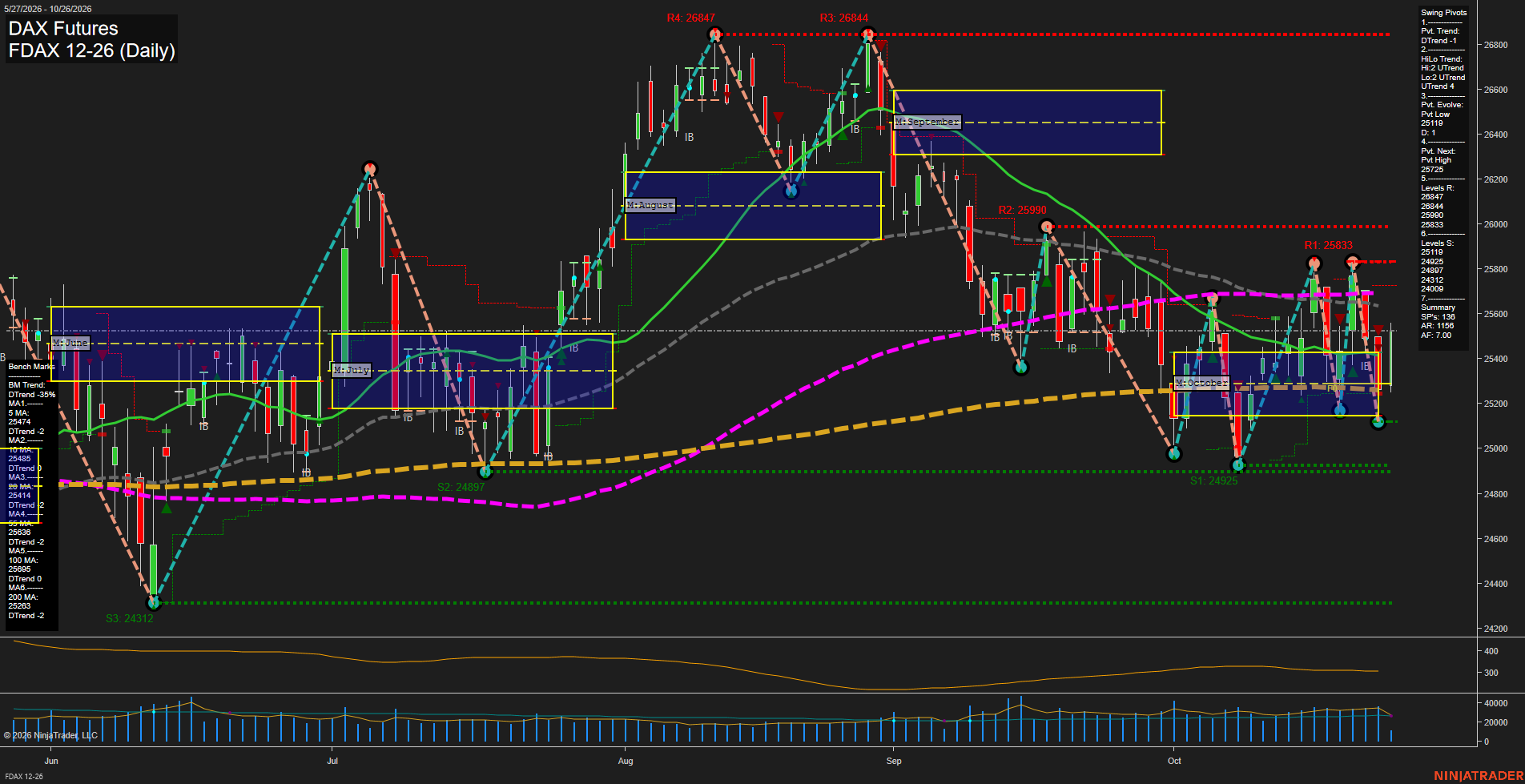Select the S3: 24312 support label
Screen dimensions: 1525x784
pos(129,618)
